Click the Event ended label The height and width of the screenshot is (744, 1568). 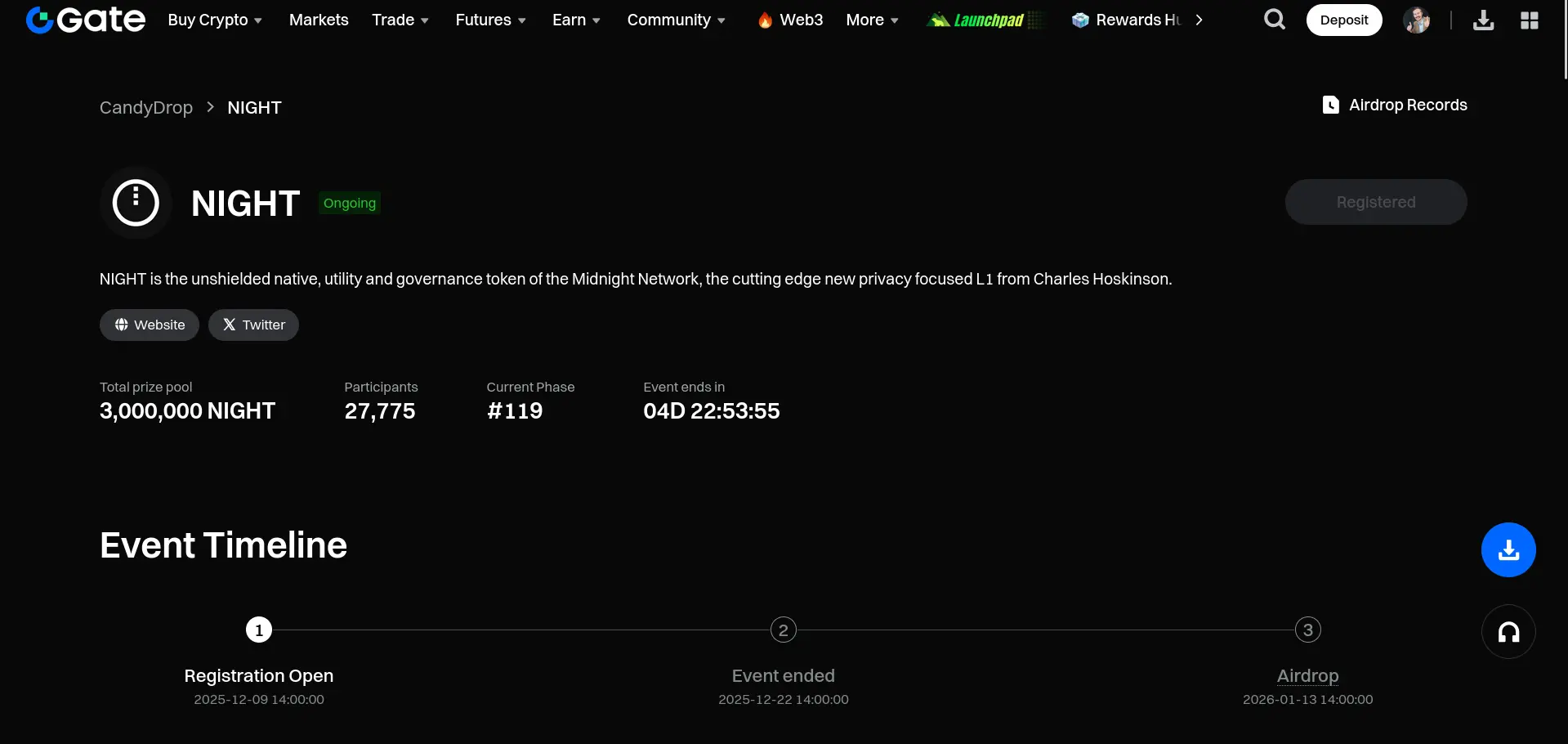pos(784,675)
